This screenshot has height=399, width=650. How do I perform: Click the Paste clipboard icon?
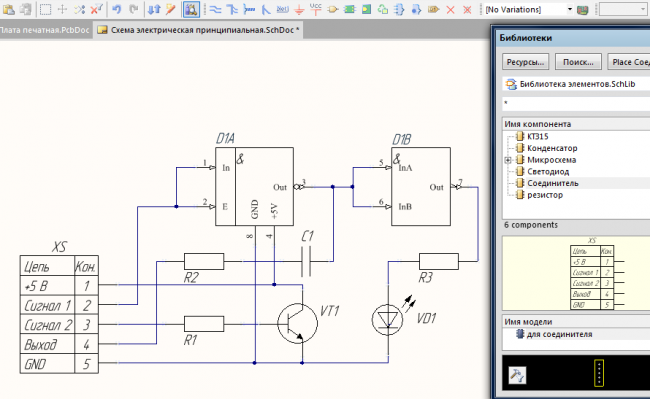click(x=9, y=9)
